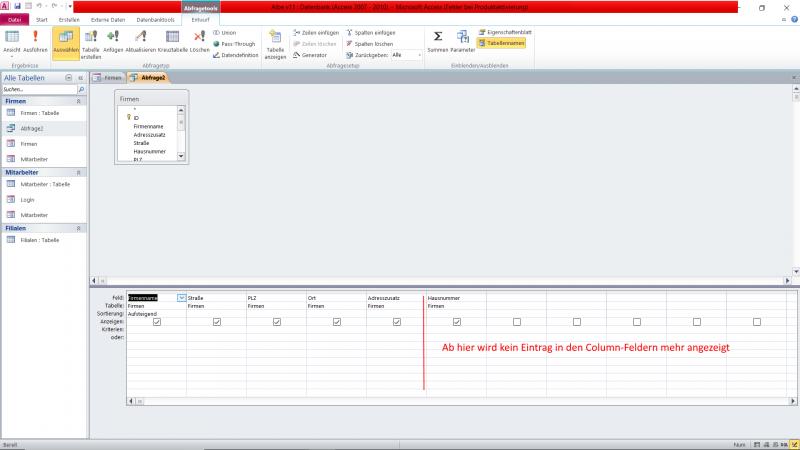The image size is (800, 450).
Task: Select Firmenname in Firmen field list
Action: [148, 127]
